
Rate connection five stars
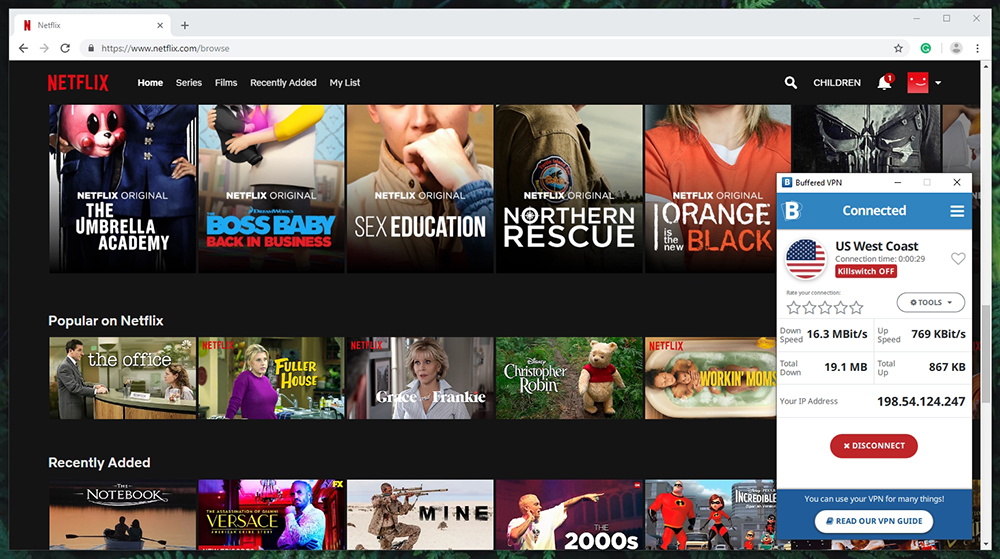click(856, 308)
